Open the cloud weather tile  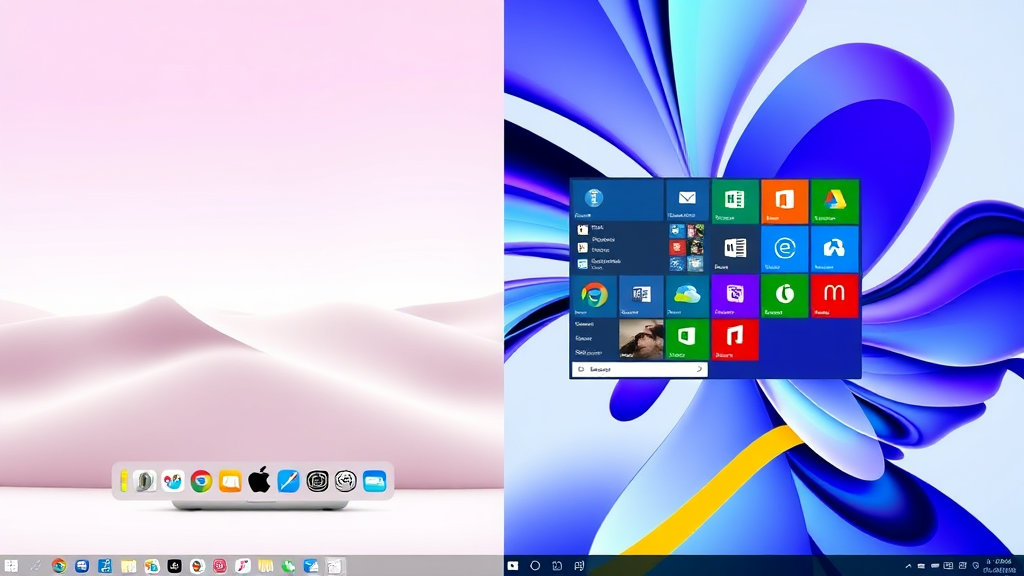[x=687, y=296]
